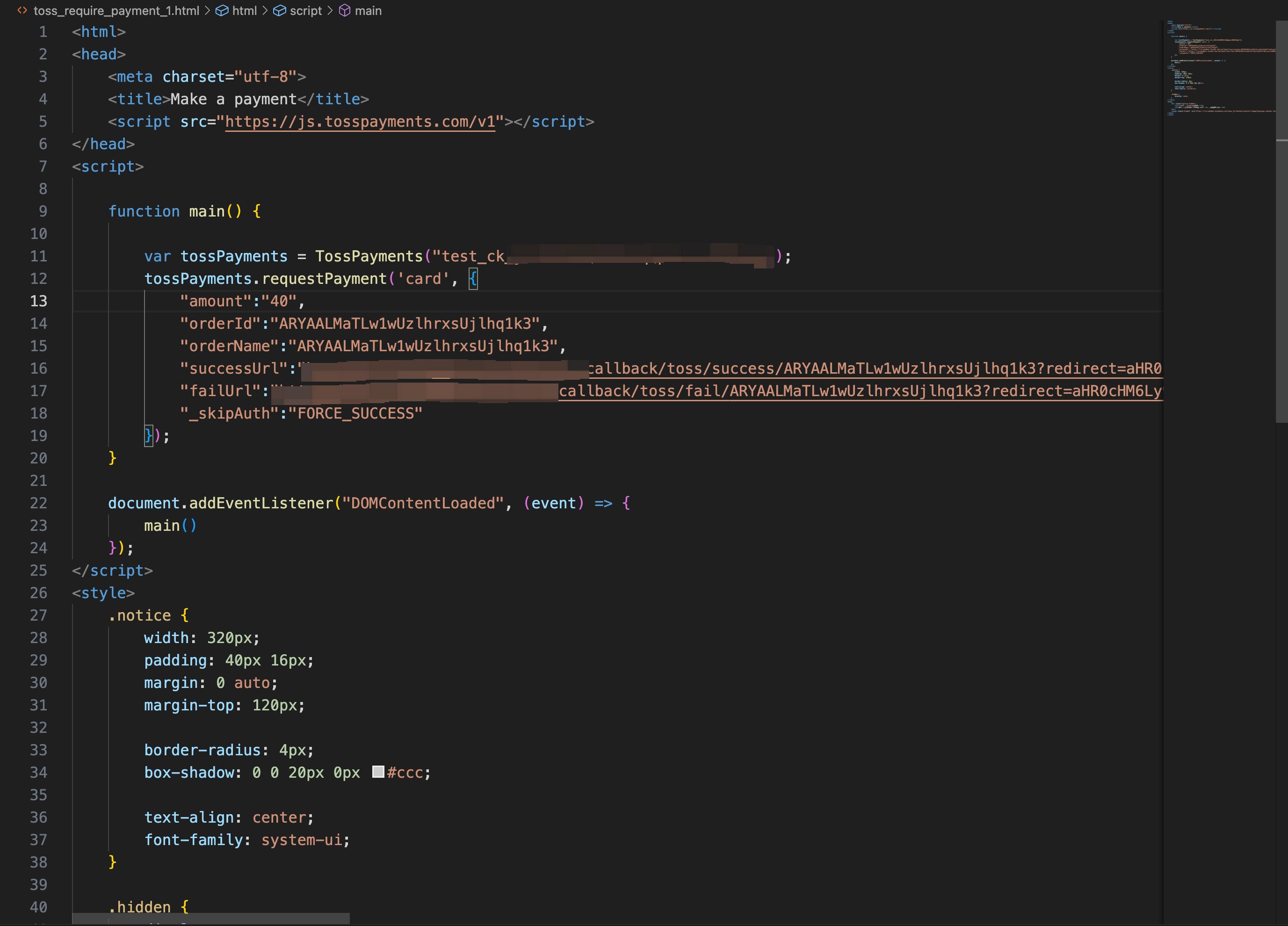Click 'var tossPayments' declaration
1288x926 pixels.
(216, 257)
